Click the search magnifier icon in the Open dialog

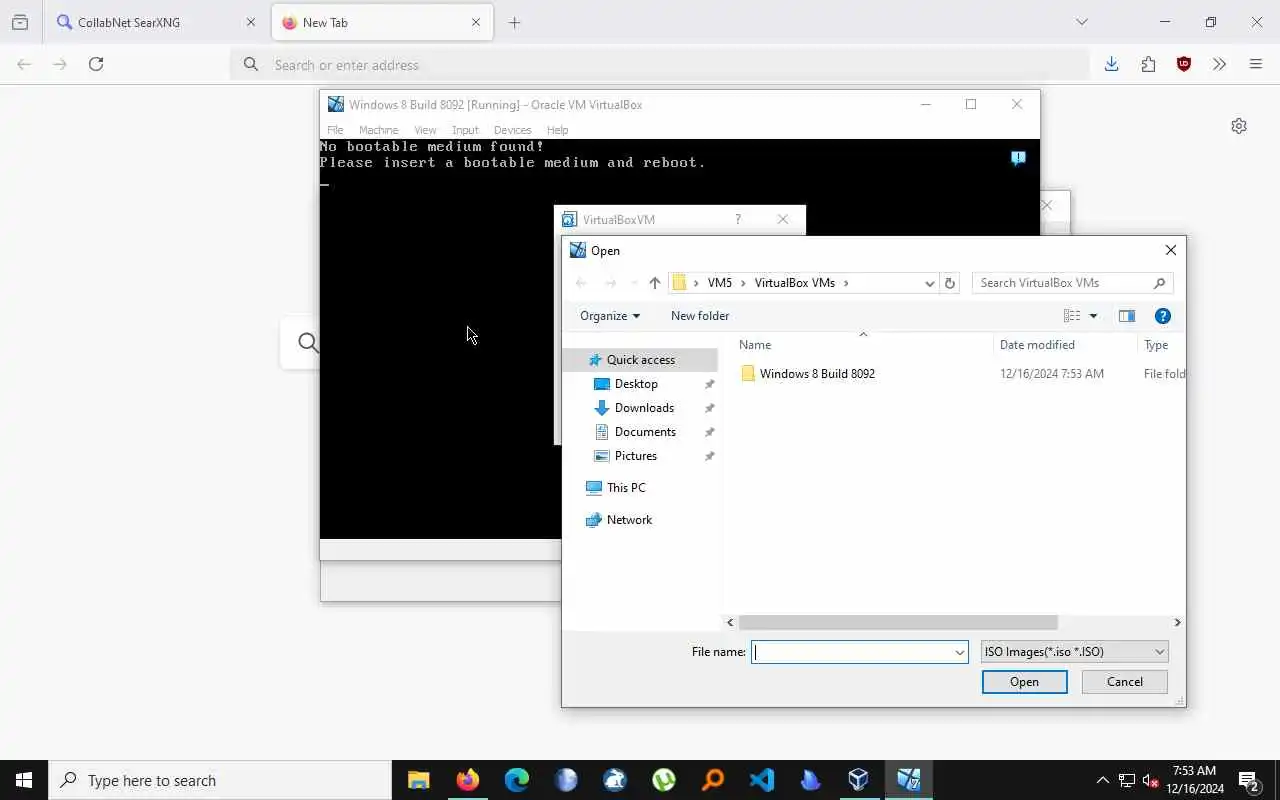pyautogui.click(x=1160, y=283)
